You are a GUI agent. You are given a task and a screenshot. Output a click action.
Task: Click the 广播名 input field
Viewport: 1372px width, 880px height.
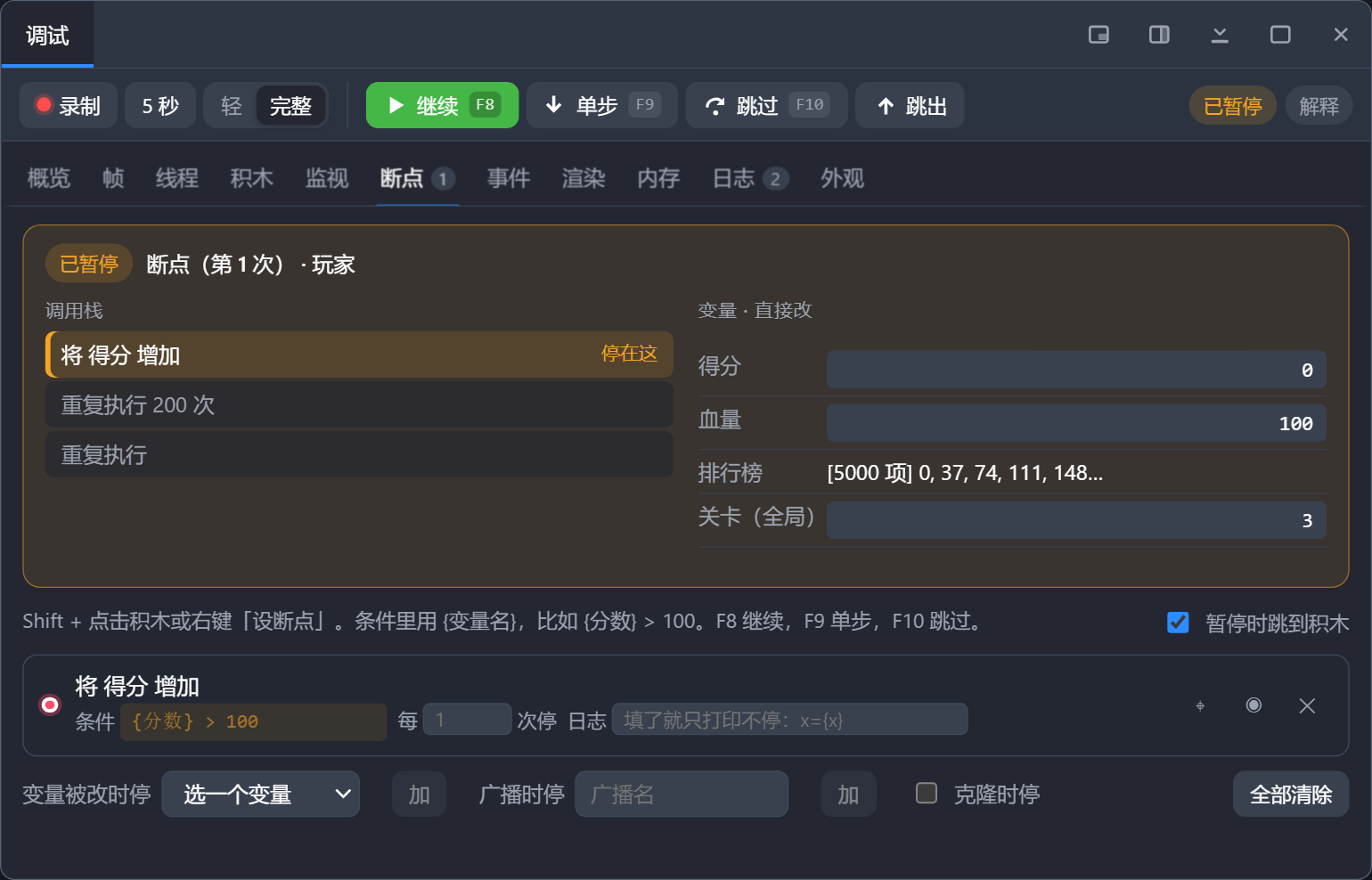[x=682, y=794]
